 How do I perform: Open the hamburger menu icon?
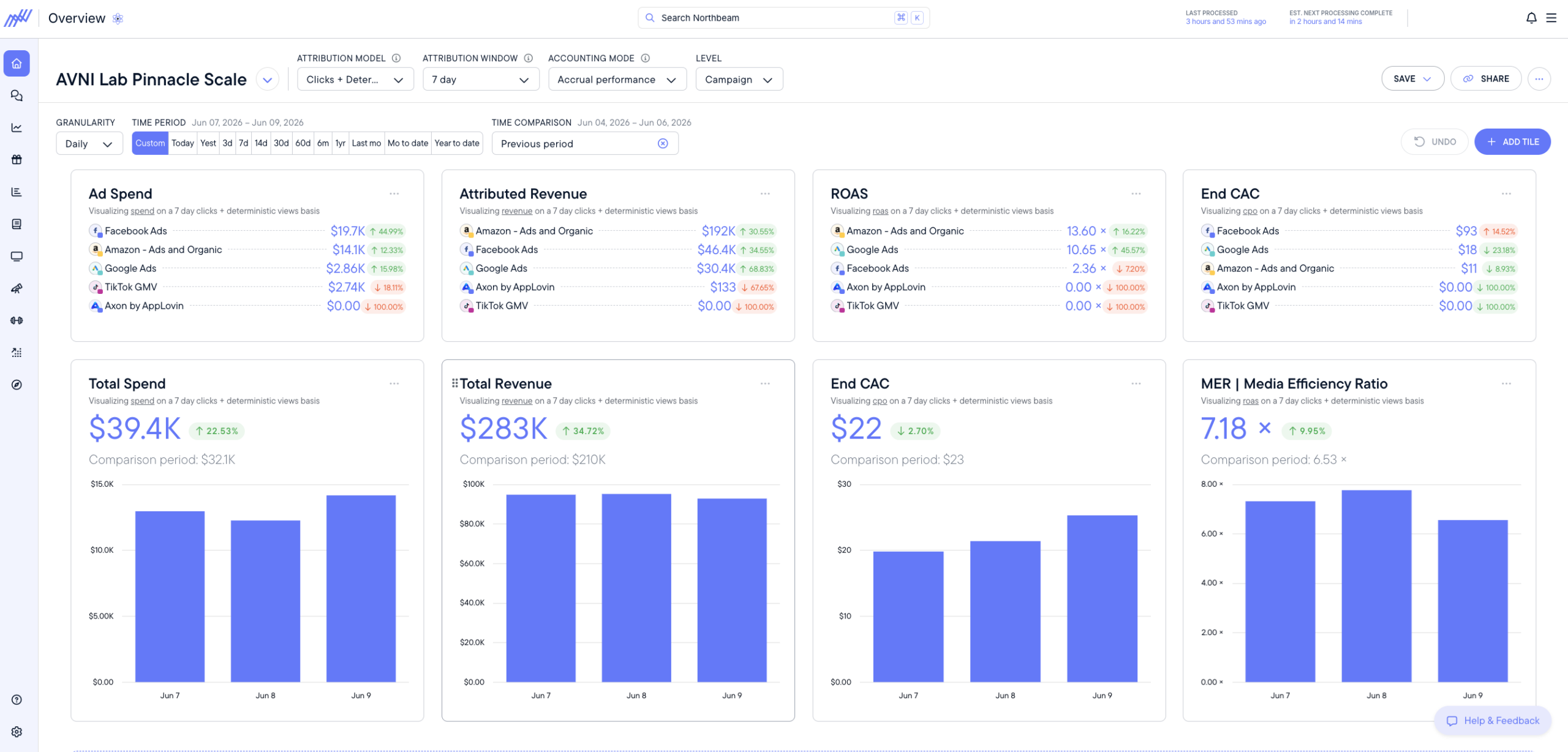[x=1551, y=18]
